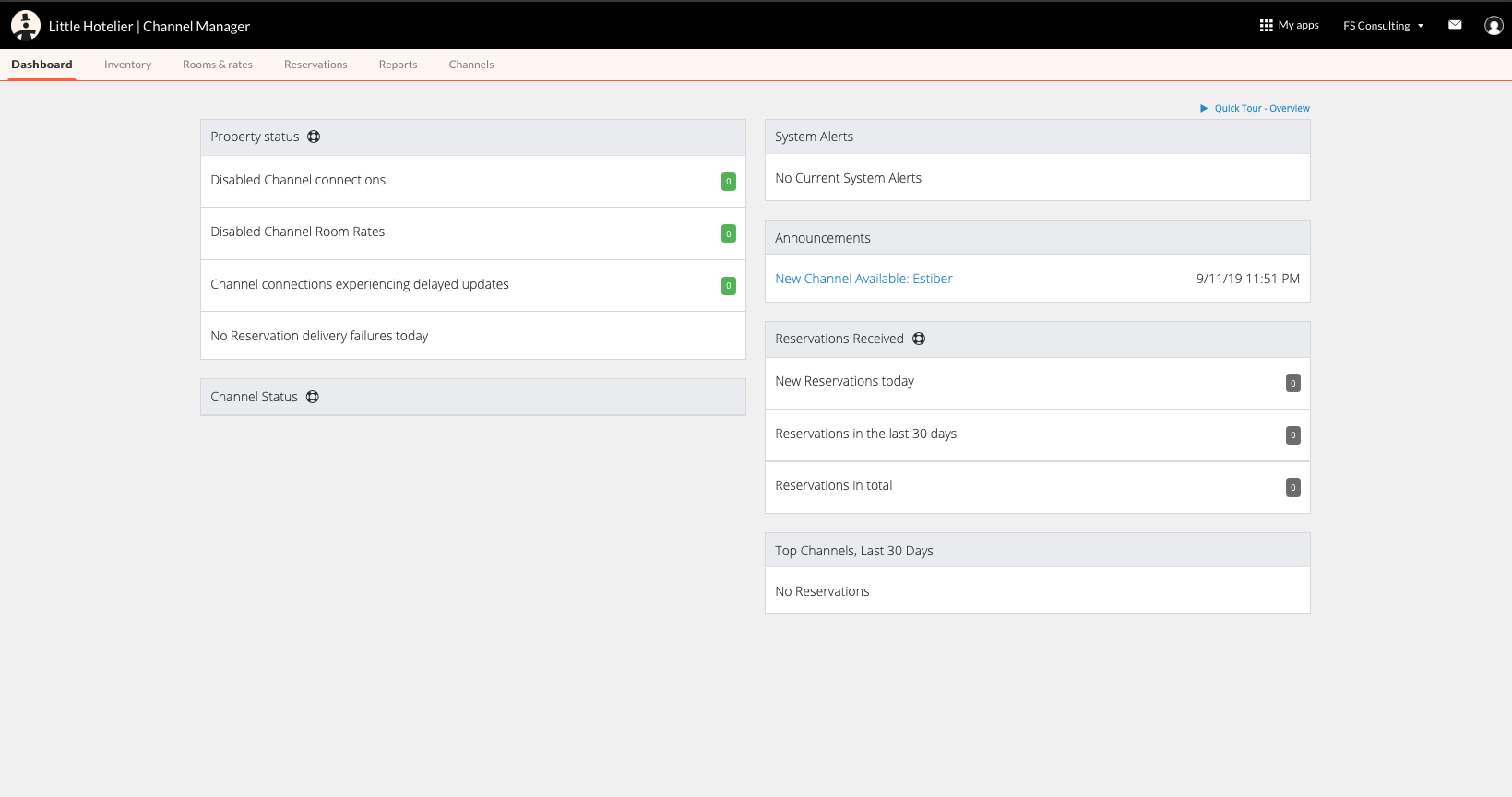This screenshot has width=1512, height=797.
Task: Open the user profile avatar icon
Action: click(1494, 26)
